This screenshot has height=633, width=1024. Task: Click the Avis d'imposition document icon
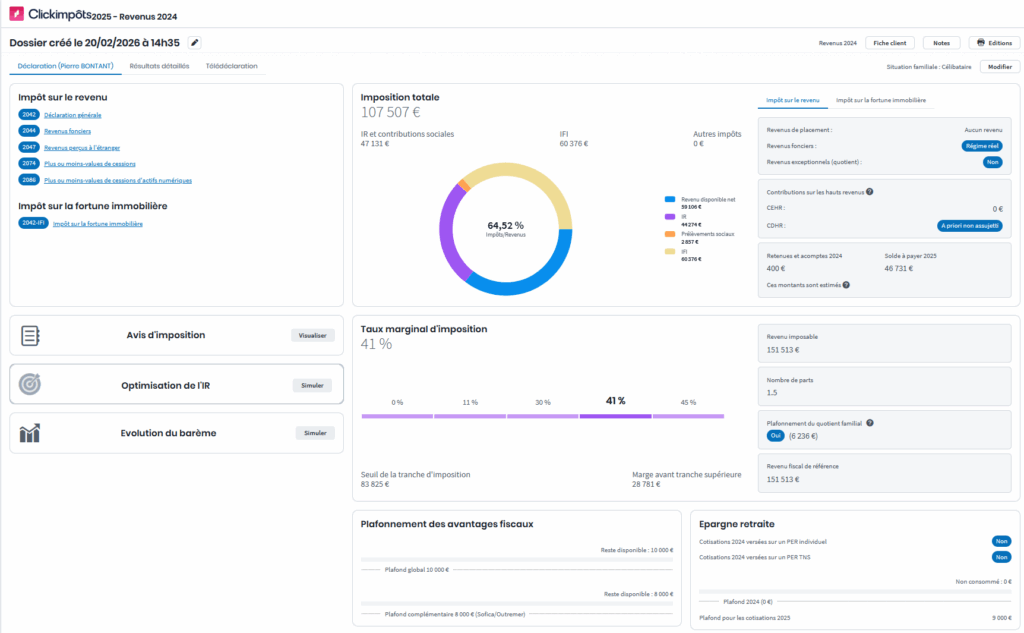tap(30, 336)
